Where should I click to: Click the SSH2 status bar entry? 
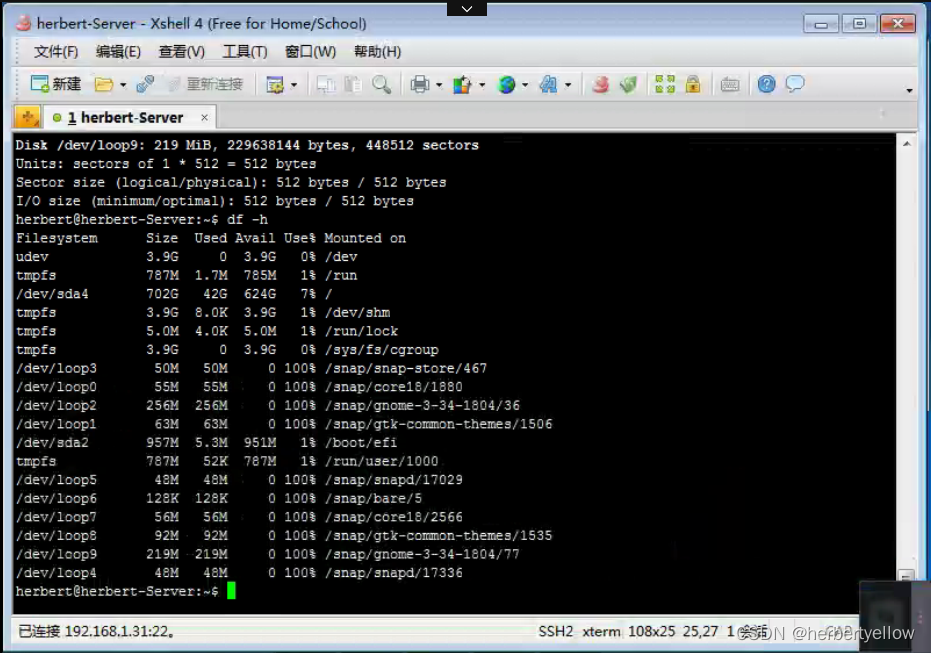[556, 631]
